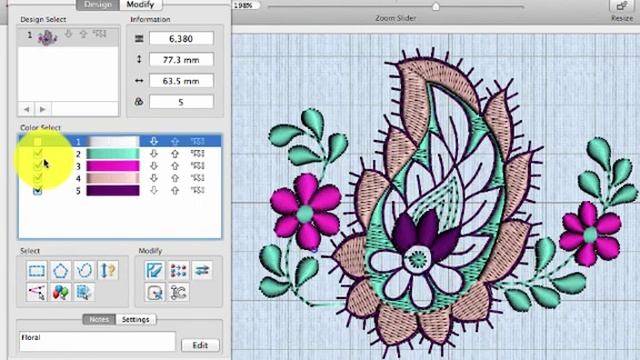The height and width of the screenshot is (360, 640).
Task: Click the arrow with question mark select icon
Action: coord(108,271)
